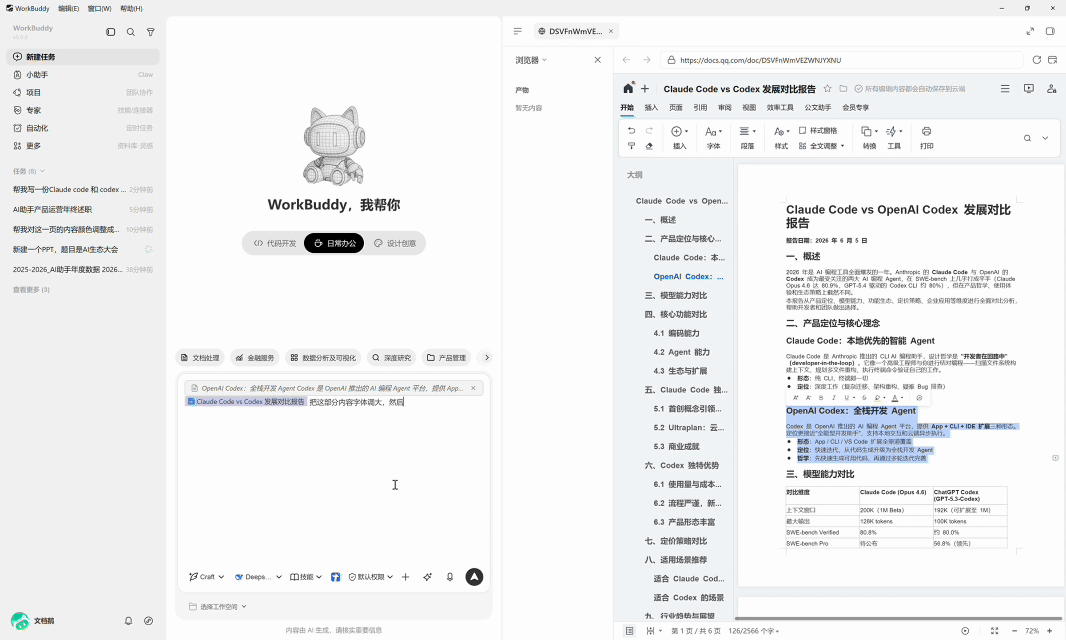Click 查看更多 (3) link

click(x=31, y=290)
